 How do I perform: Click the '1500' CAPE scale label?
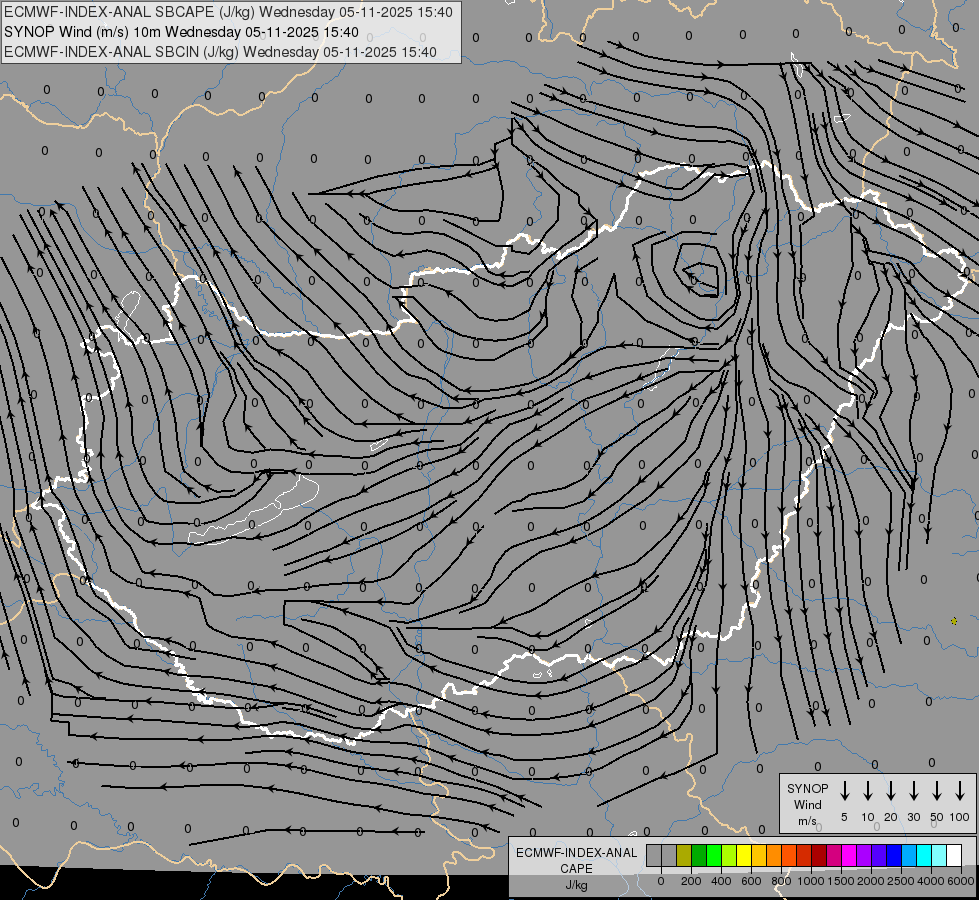(840, 881)
